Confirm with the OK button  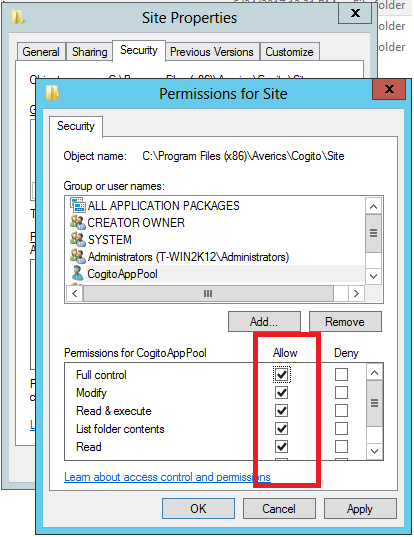(198, 509)
